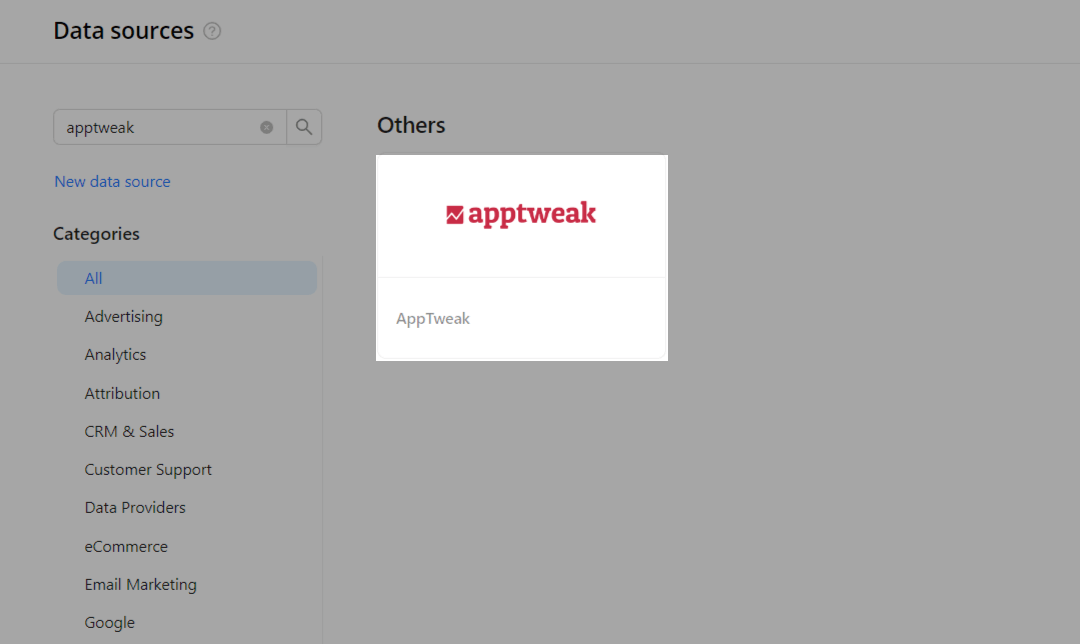Screen dimensions: 1080x644
Task: Select the All category
Action: 93,278
